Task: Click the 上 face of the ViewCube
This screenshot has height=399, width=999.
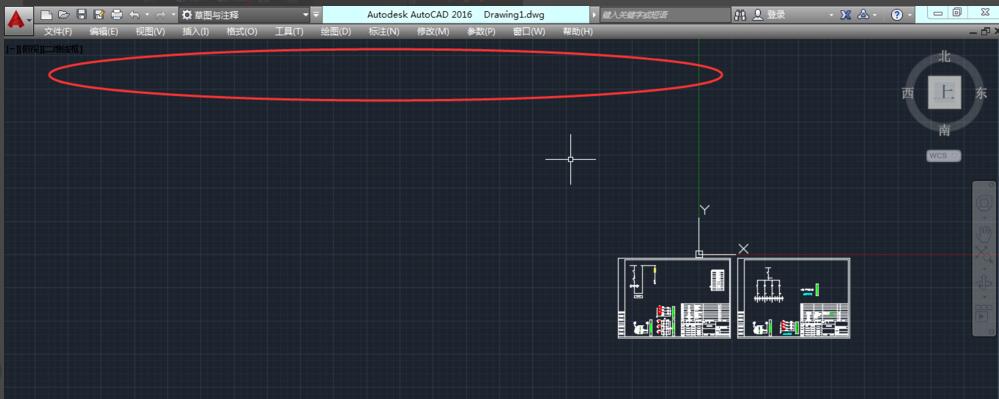Action: pyautogui.click(x=944, y=92)
